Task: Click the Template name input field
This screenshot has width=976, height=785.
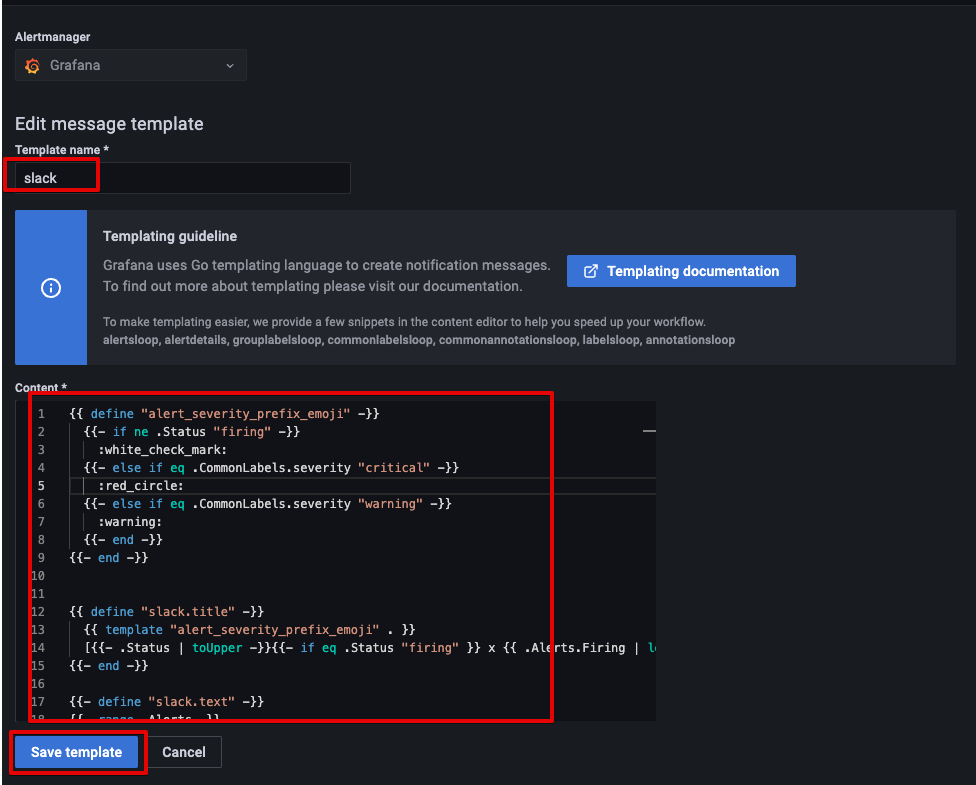Action: click(x=182, y=178)
